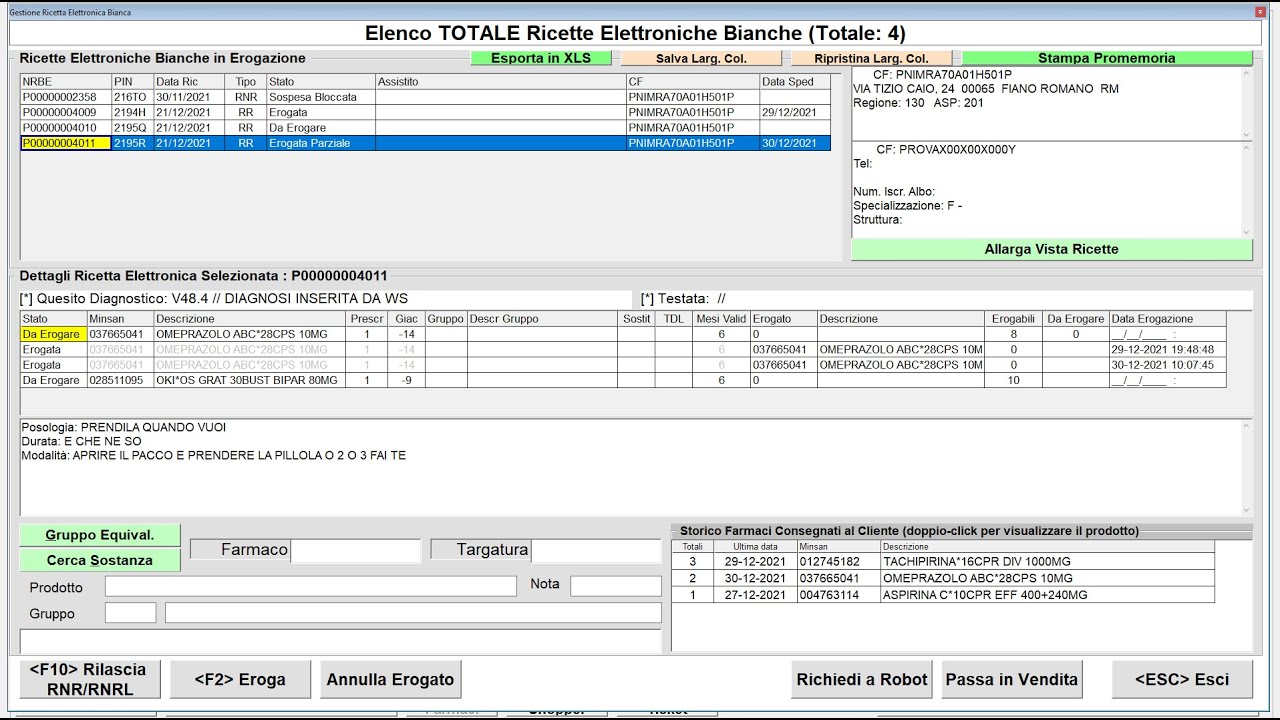Click the Passa in Vendita button

click(1012, 679)
